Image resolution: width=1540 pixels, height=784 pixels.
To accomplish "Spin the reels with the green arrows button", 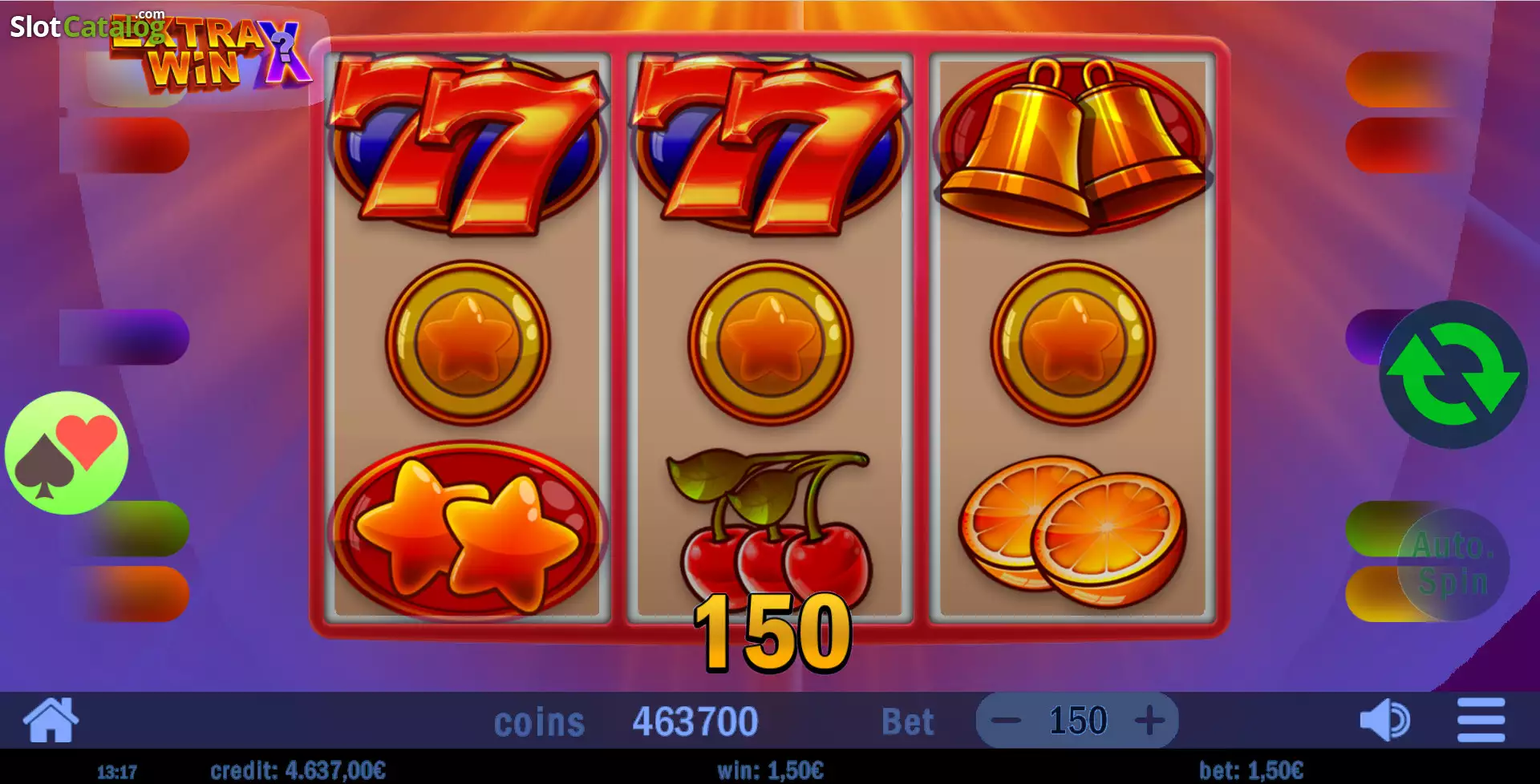I will point(1453,375).
